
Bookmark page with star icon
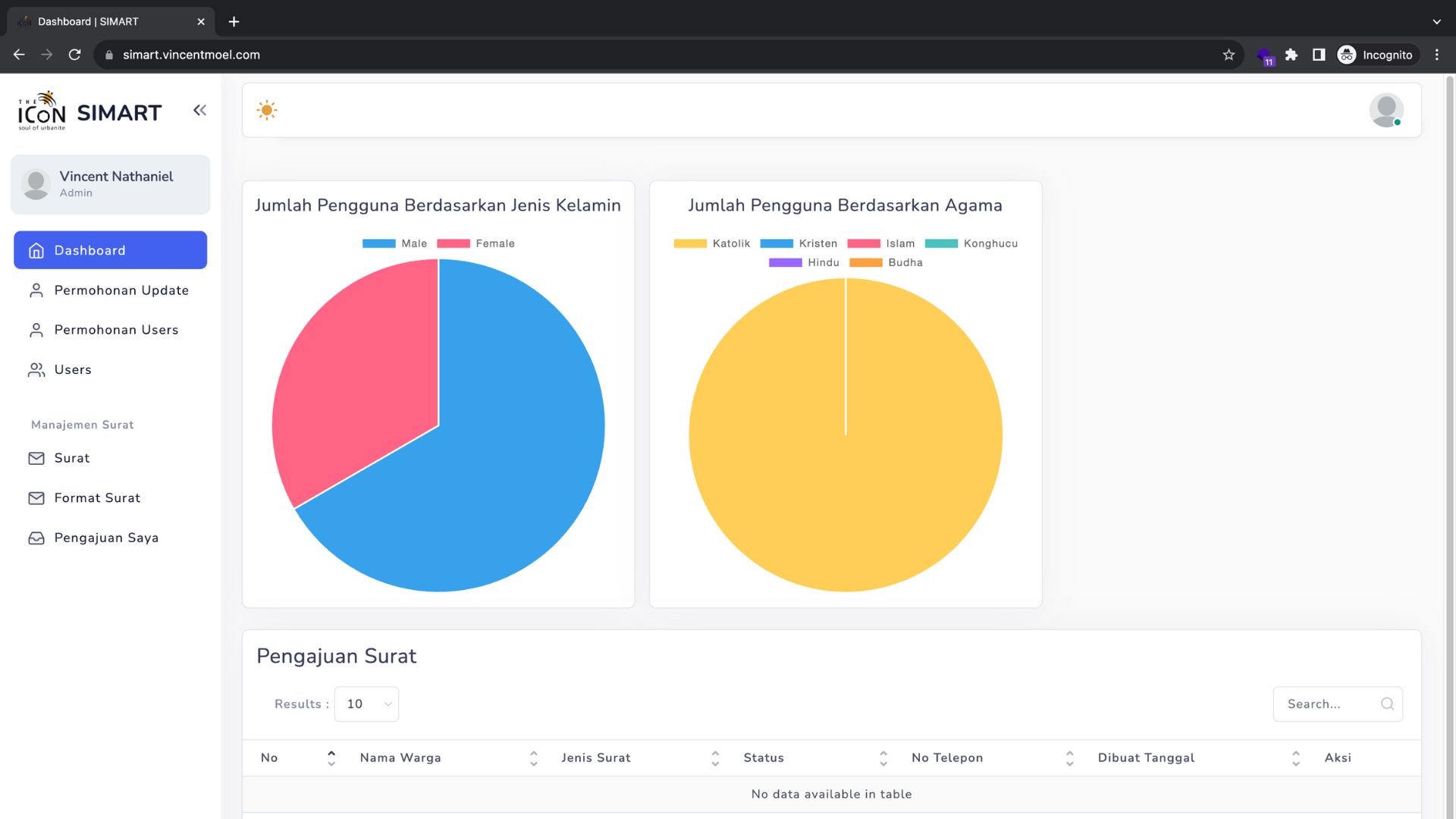pyautogui.click(x=1228, y=55)
